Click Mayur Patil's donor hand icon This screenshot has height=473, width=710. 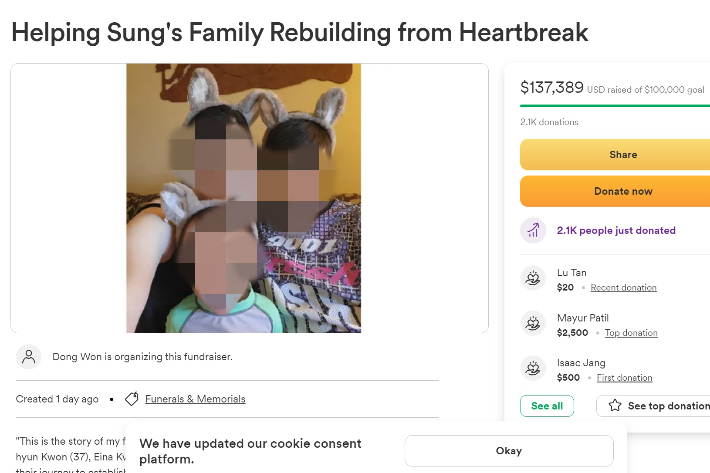click(533, 324)
